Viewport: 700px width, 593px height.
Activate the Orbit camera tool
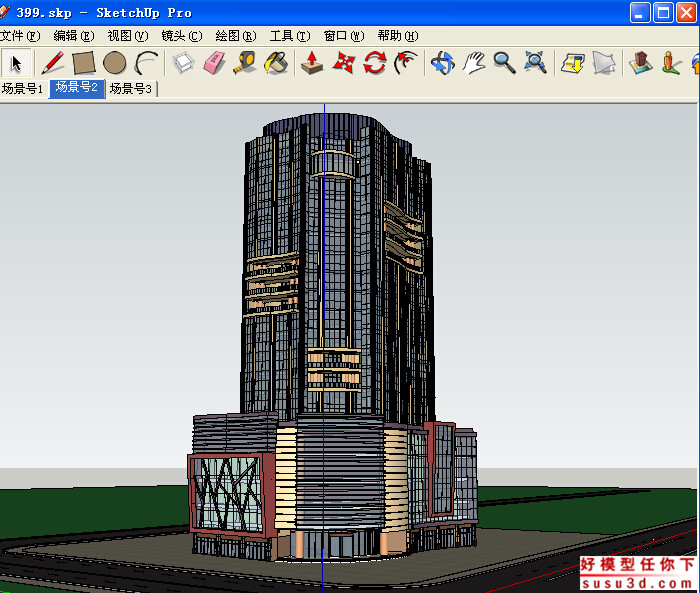(442, 63)
